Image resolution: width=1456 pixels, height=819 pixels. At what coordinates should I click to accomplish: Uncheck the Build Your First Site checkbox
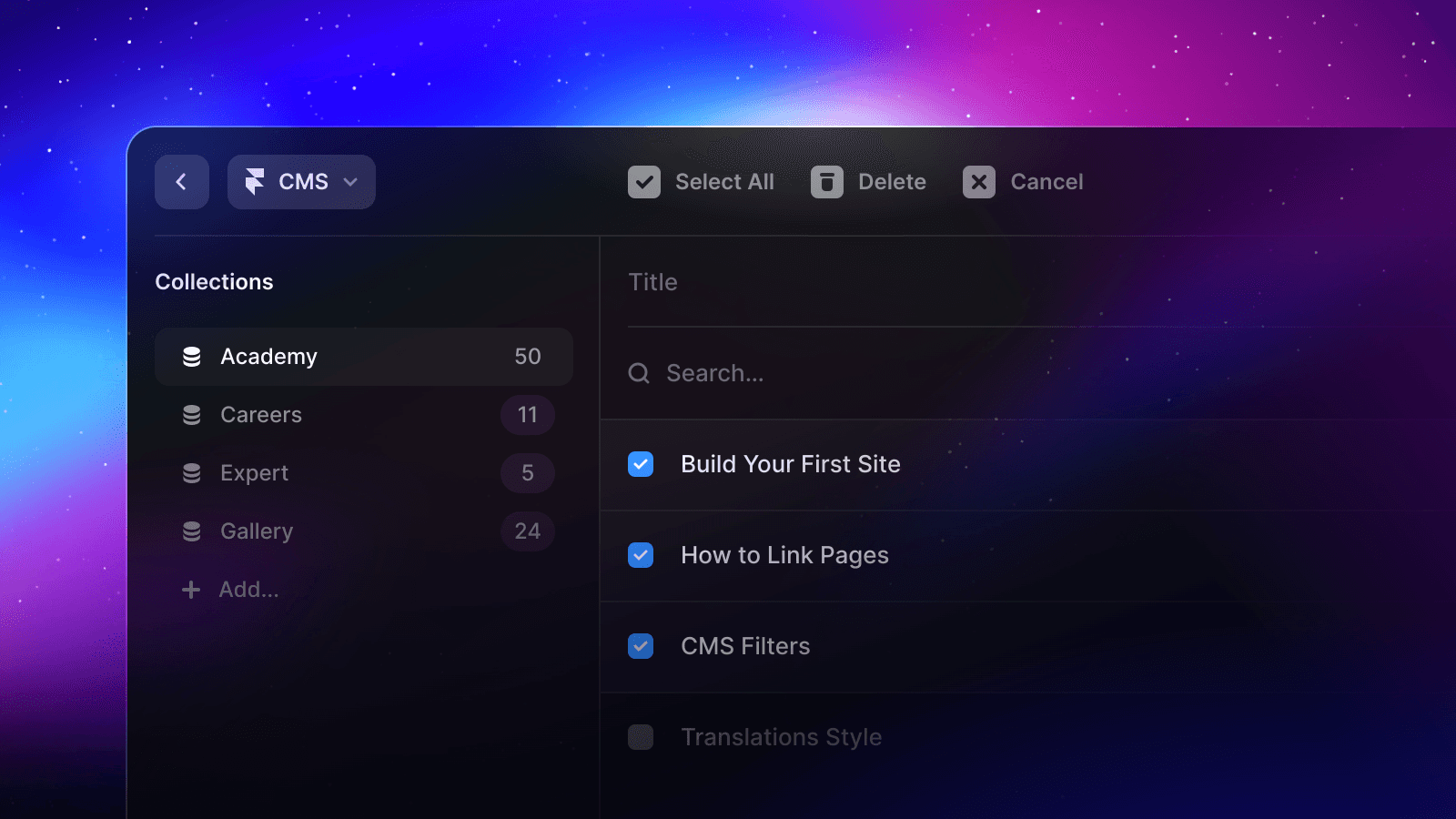641,464
